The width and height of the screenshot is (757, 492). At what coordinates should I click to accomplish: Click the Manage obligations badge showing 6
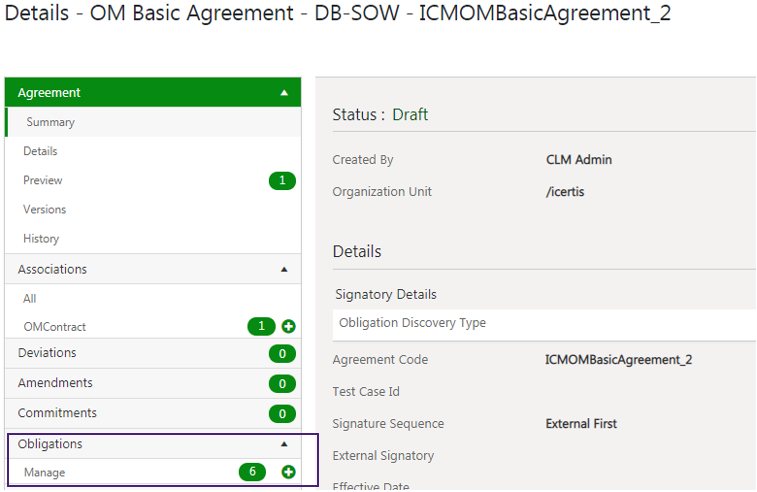tap(252, 472)
